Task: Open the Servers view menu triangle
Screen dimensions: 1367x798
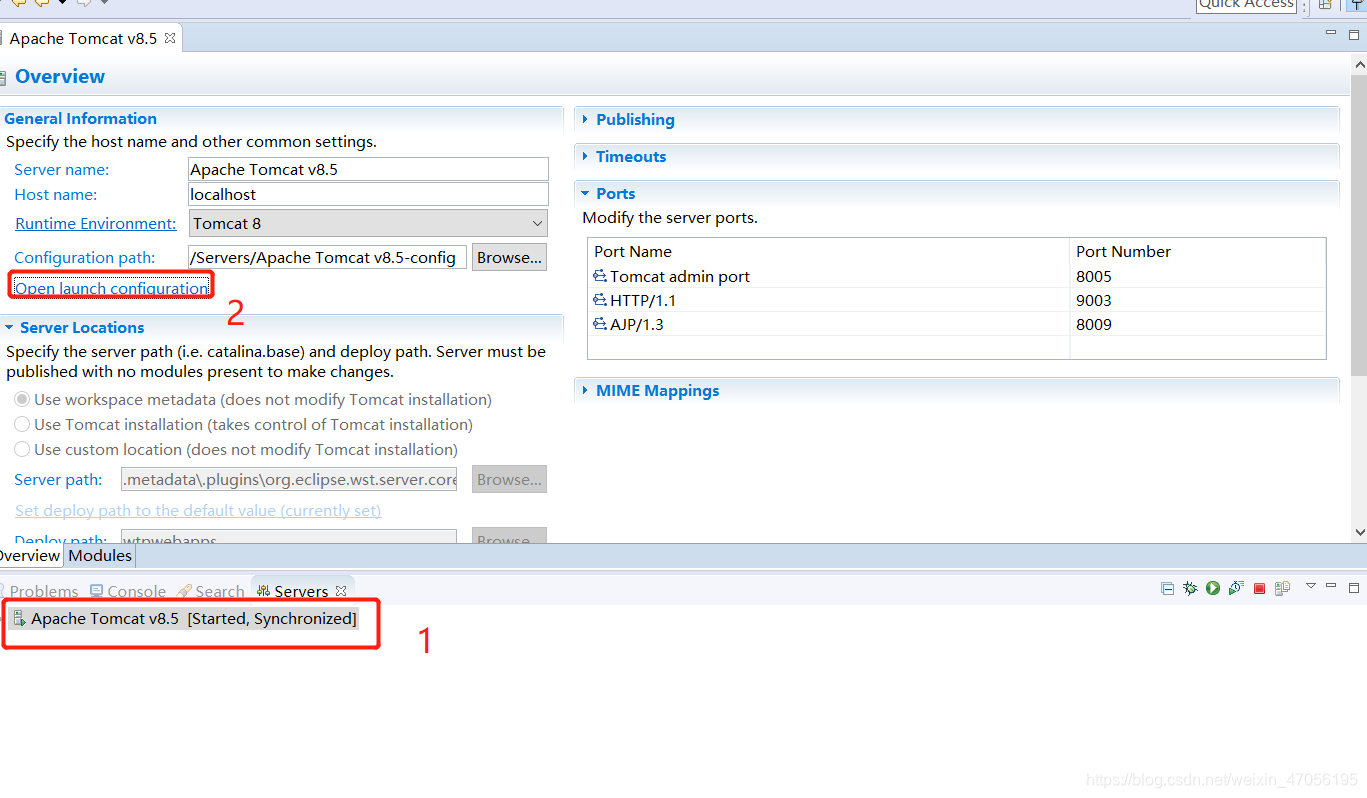Action: point(1310,586)
